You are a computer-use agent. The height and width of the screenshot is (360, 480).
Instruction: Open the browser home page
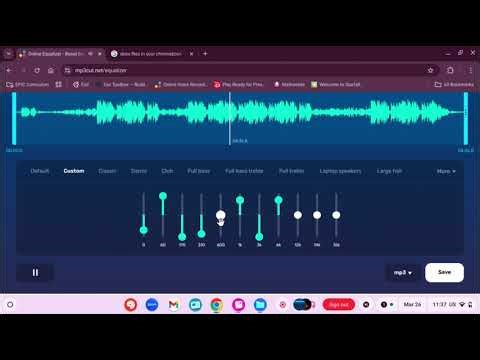(x=51, y=70)
